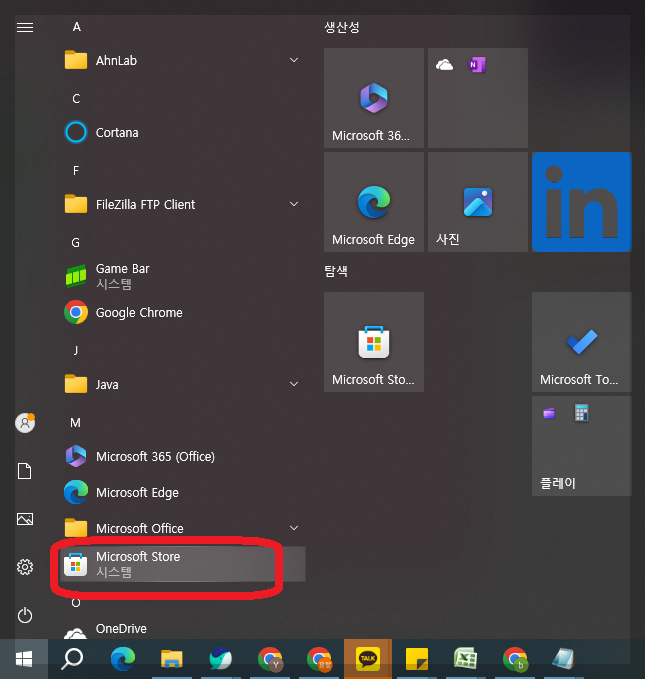The image size is (645, 679).
Task: Click the letter F section header
Action: click(x=76, y=171)
